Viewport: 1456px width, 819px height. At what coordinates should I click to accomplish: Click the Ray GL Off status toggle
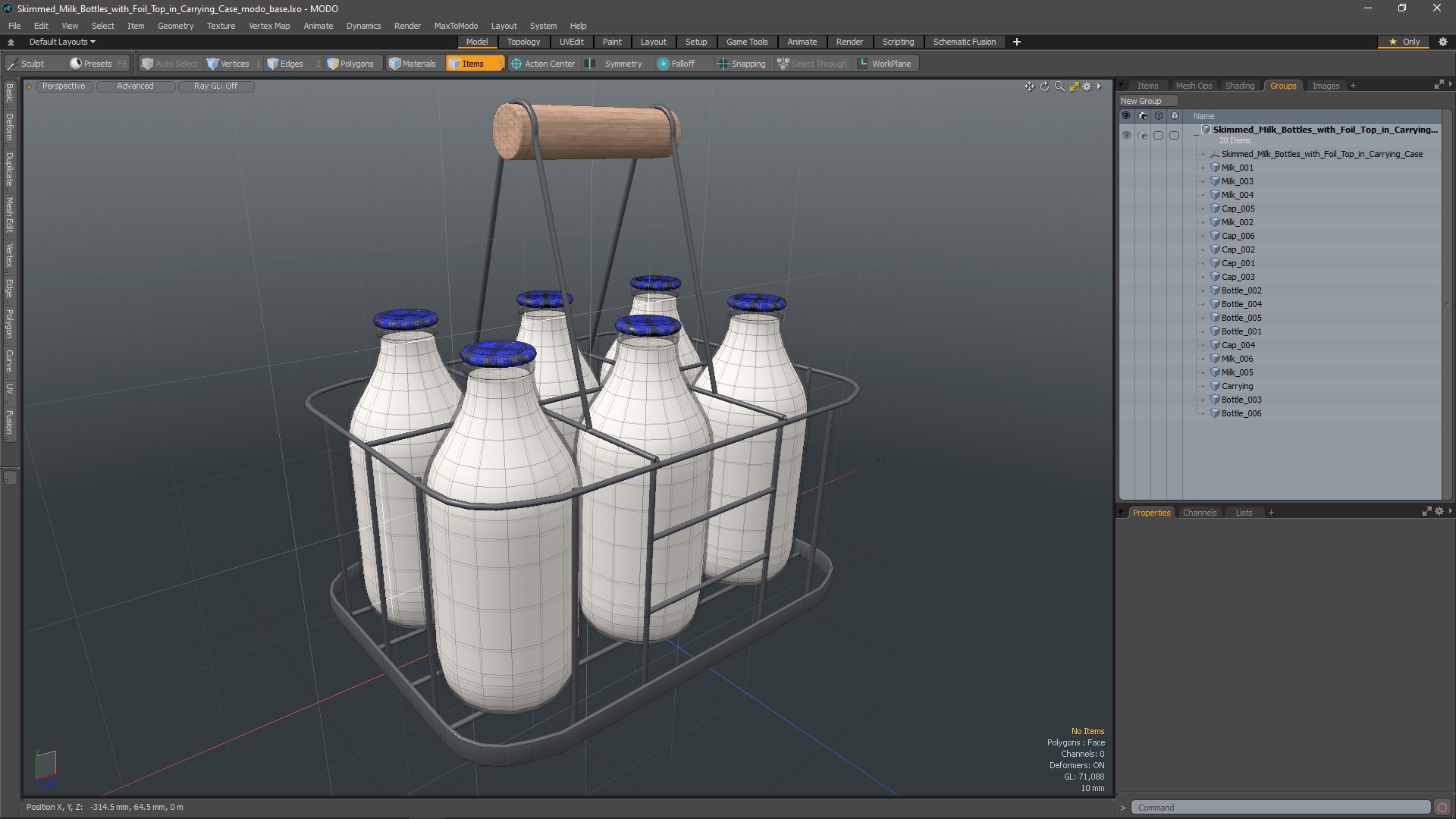click(x=215, y=86)
